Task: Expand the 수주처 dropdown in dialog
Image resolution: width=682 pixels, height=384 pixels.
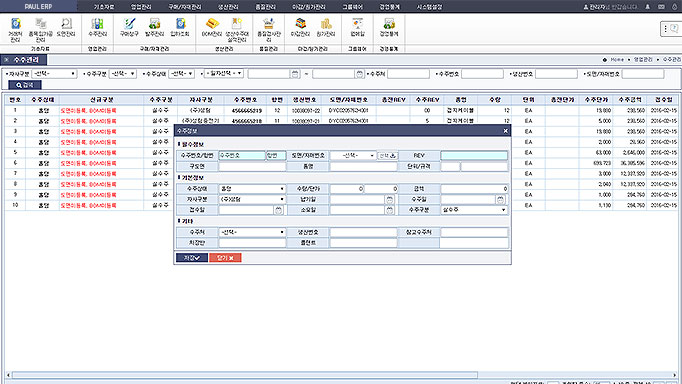Action: [x=252, y=232]
